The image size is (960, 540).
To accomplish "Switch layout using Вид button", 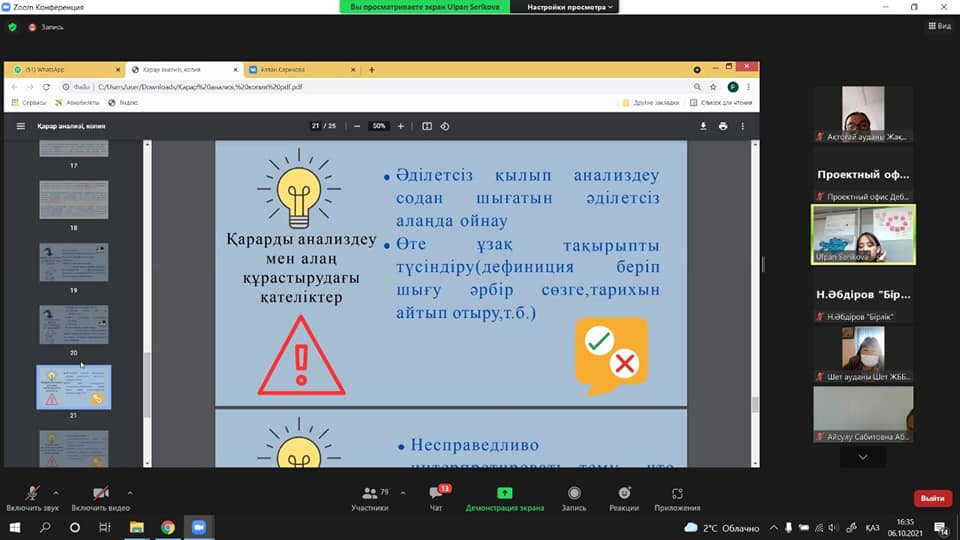I will coord(940,26).
